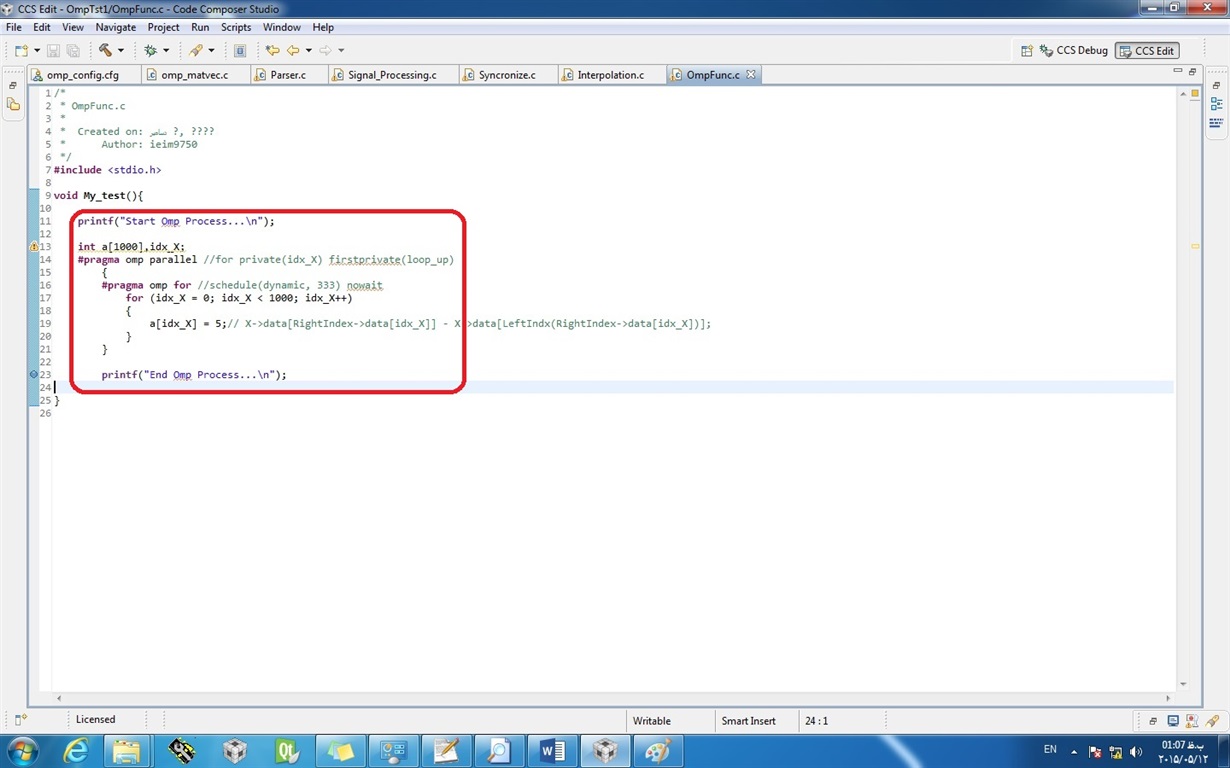Click the EN language indicator in tray
The width and height of the screenshot is (1230, 768).
(x=1050, y=750)
